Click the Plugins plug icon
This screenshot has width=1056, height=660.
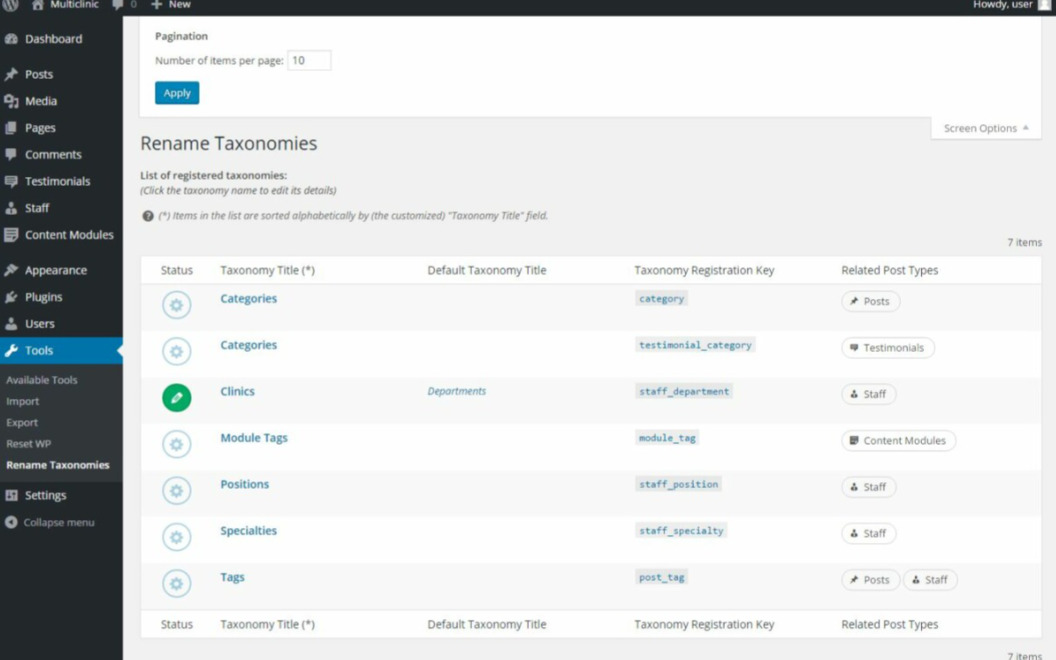pos(11,297)
